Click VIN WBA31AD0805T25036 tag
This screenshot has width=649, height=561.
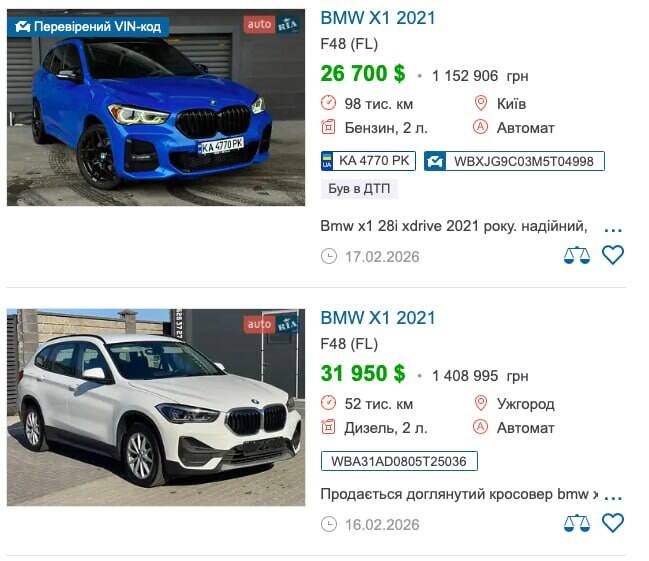[399, 461]
